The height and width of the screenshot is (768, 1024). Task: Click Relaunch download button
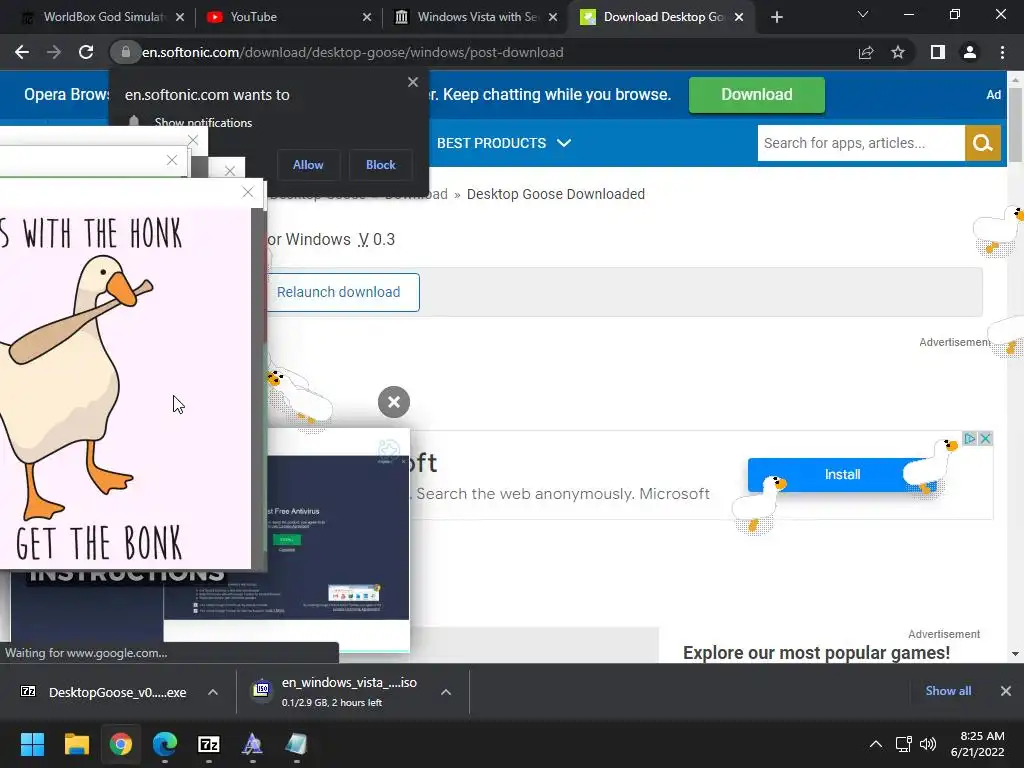pos(338,293)
